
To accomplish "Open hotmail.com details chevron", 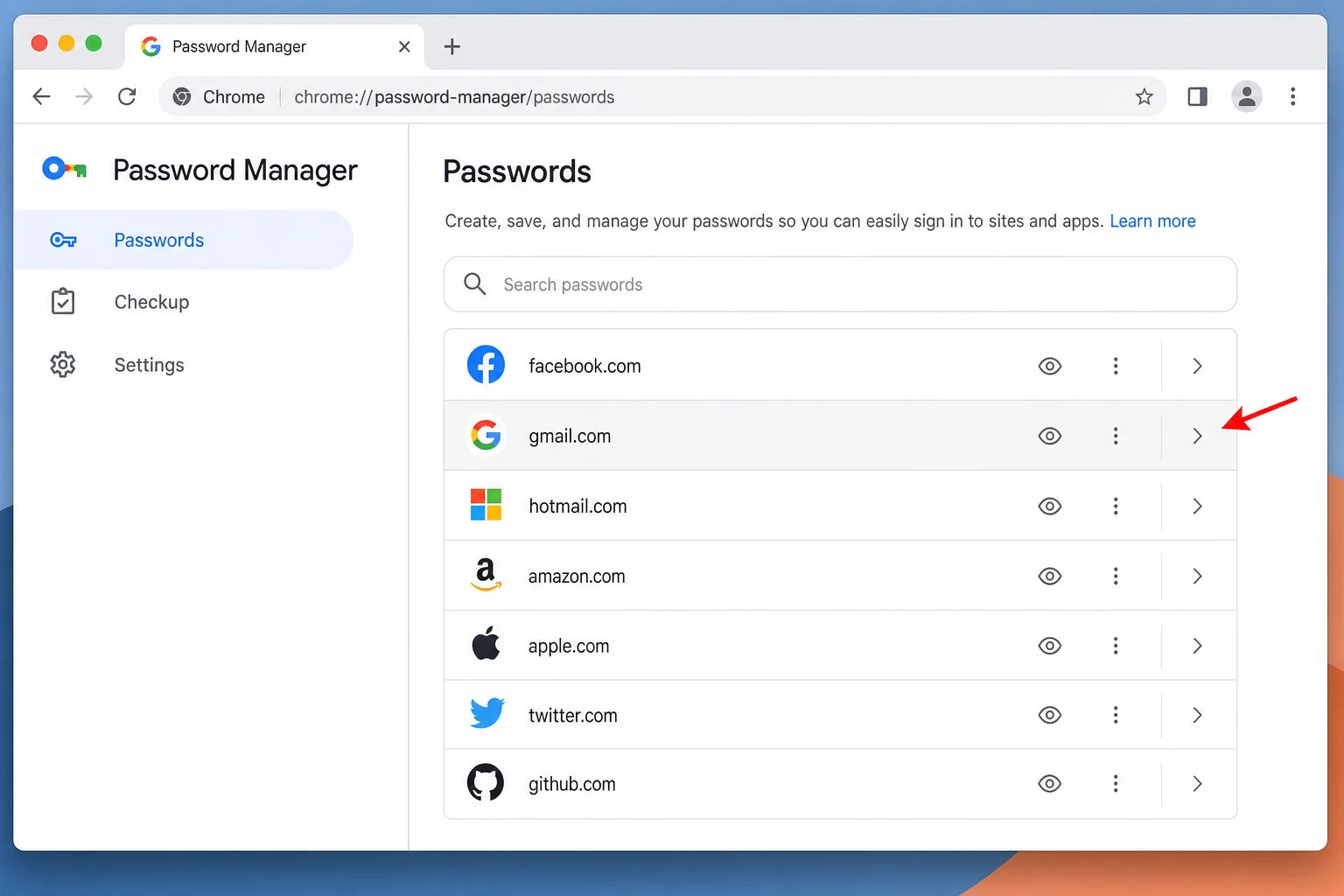I will 1198,506.
